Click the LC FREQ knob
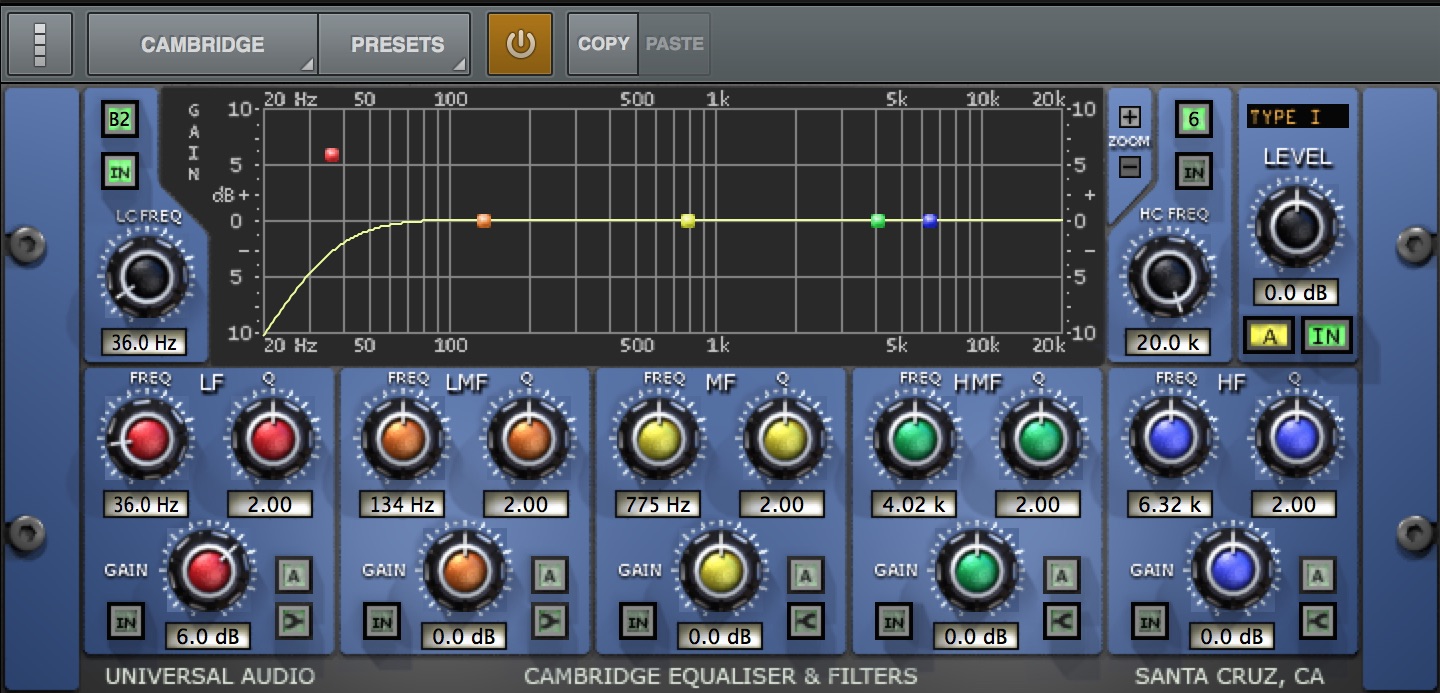This screenshot has width=1440, height=693. (146, 277)
